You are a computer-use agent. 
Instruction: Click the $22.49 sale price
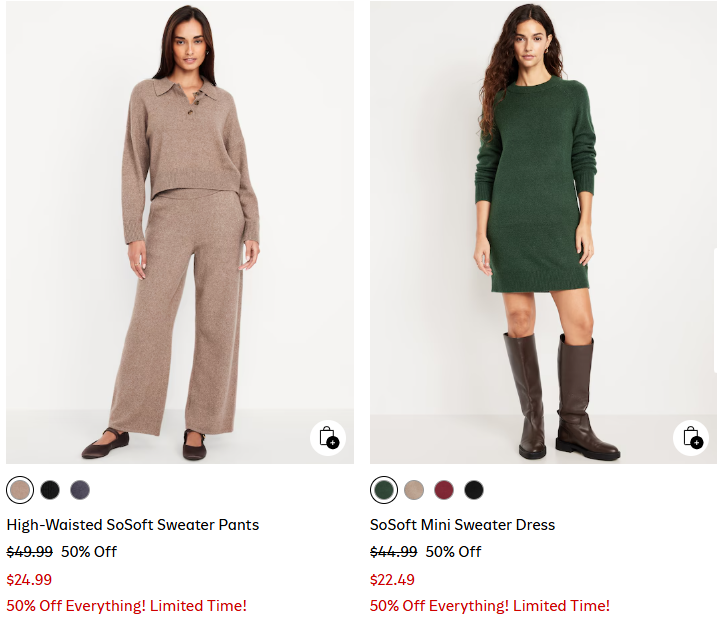(392, 580)
